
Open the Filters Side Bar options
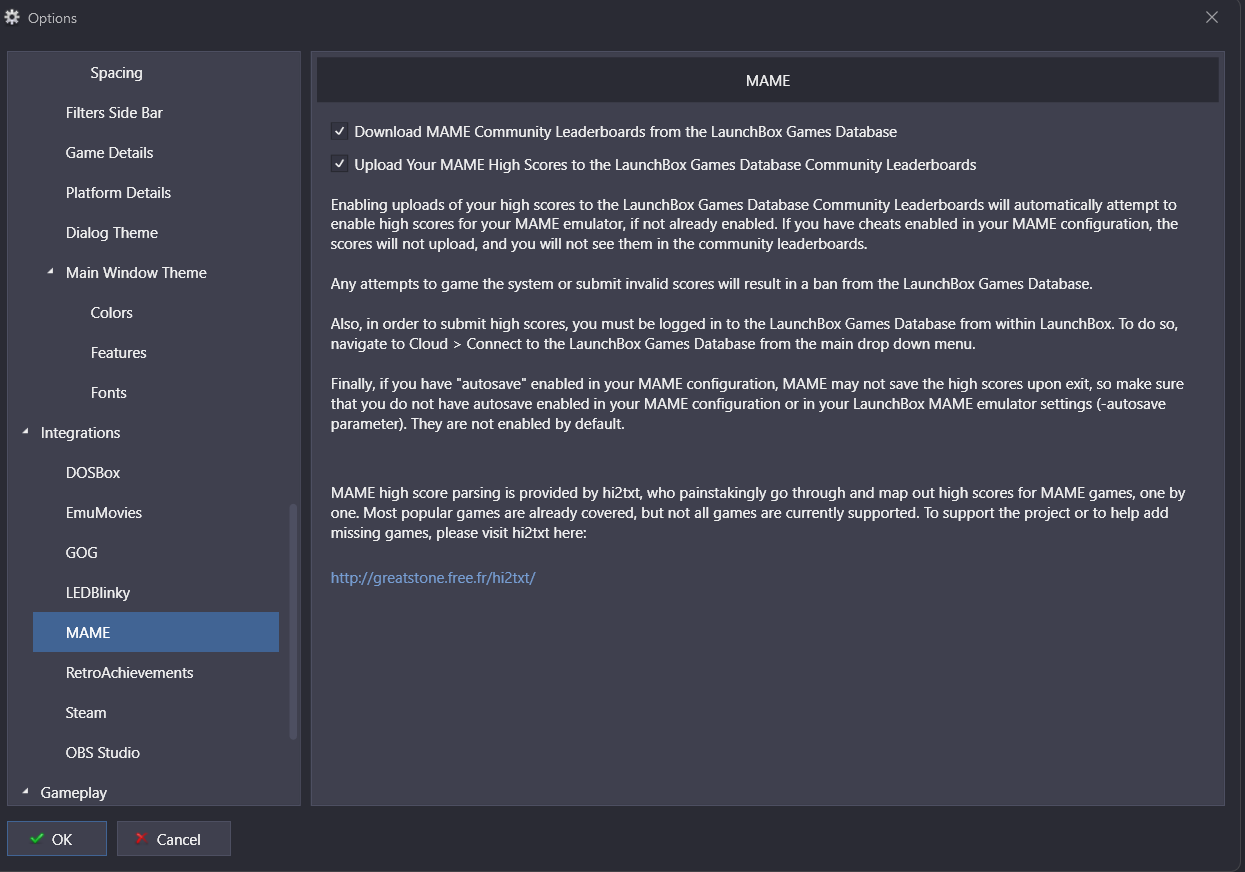(114, 113)
